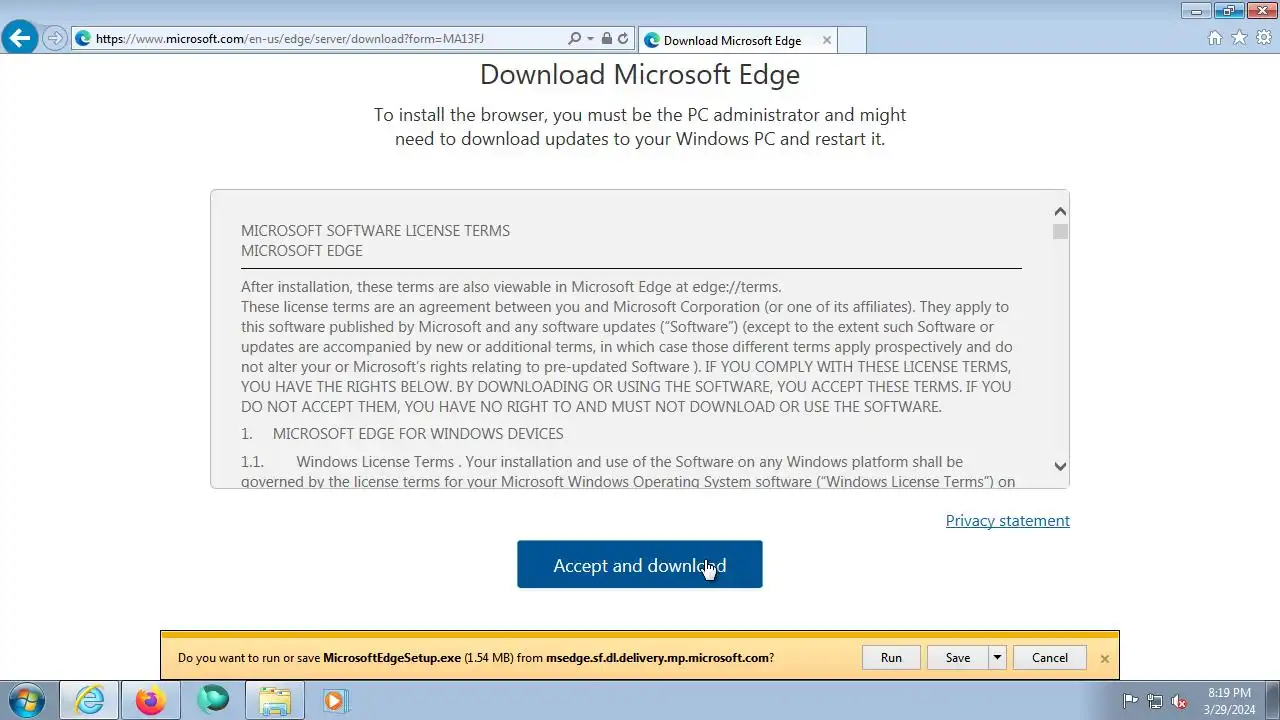1280x720 pixels.
Task: Launch Firefox from the taskbar
Action: click(x=151, y=701)
